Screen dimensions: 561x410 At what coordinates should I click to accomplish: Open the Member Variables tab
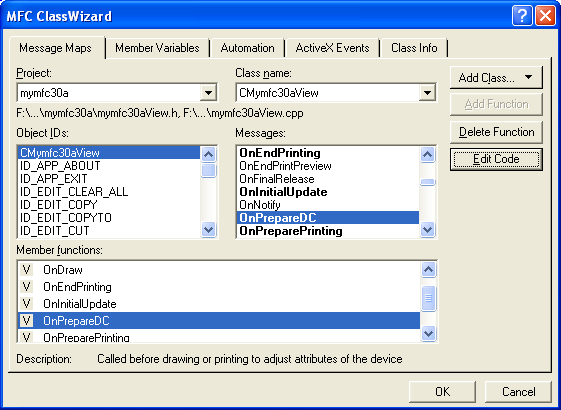157,48
